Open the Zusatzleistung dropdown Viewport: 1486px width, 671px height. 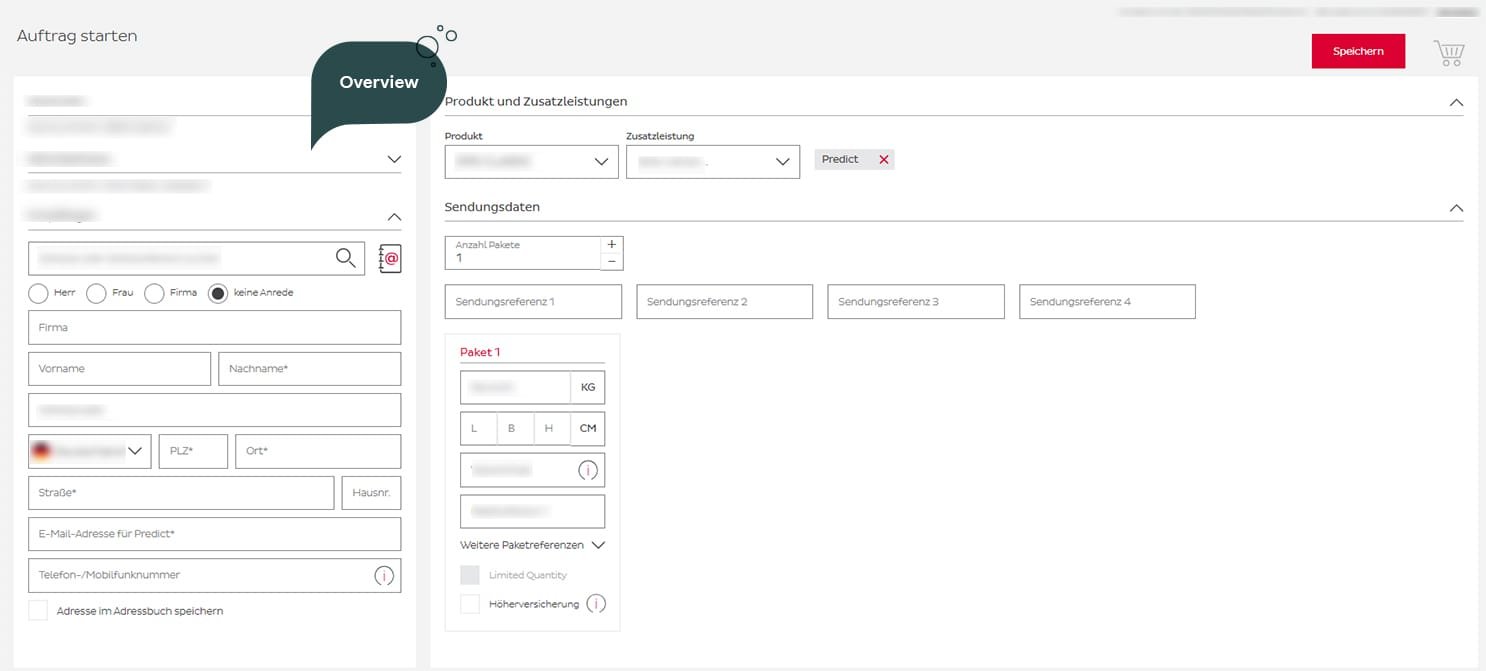712,162
